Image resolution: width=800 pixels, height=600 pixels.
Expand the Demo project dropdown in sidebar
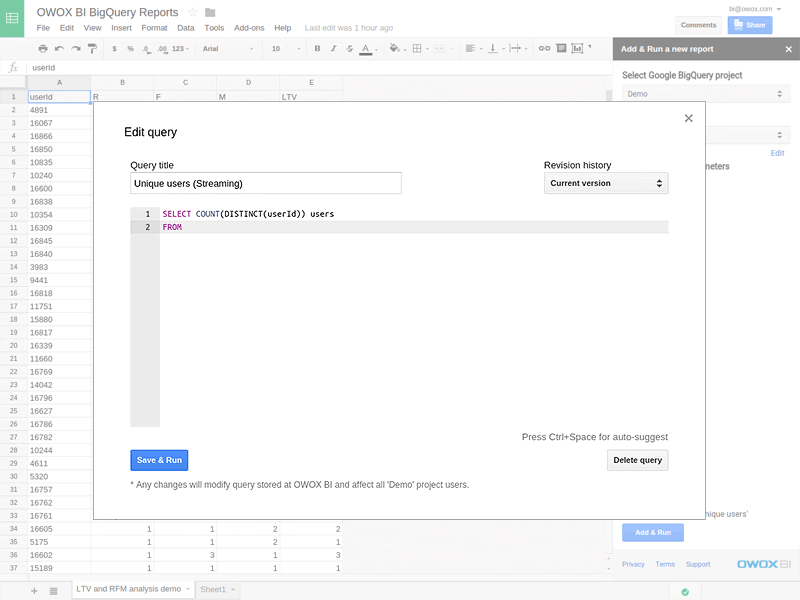point(706,94)
